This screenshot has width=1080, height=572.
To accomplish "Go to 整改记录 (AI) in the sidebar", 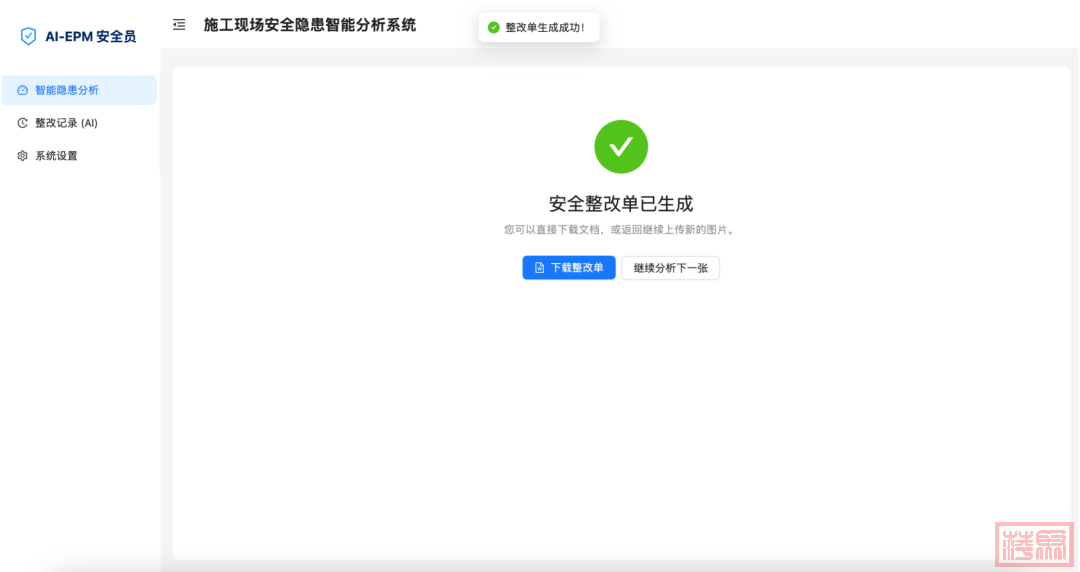I will [x=66, y=123].
